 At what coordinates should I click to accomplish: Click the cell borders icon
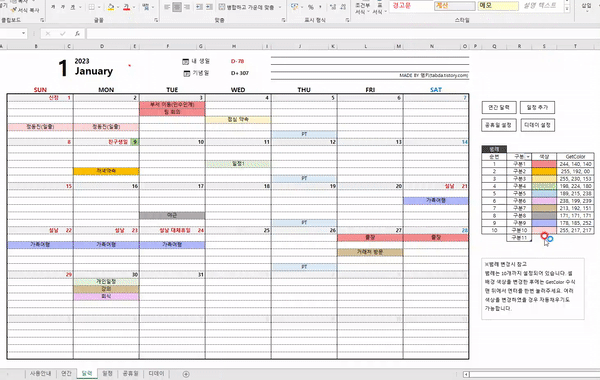coord(92,7)
